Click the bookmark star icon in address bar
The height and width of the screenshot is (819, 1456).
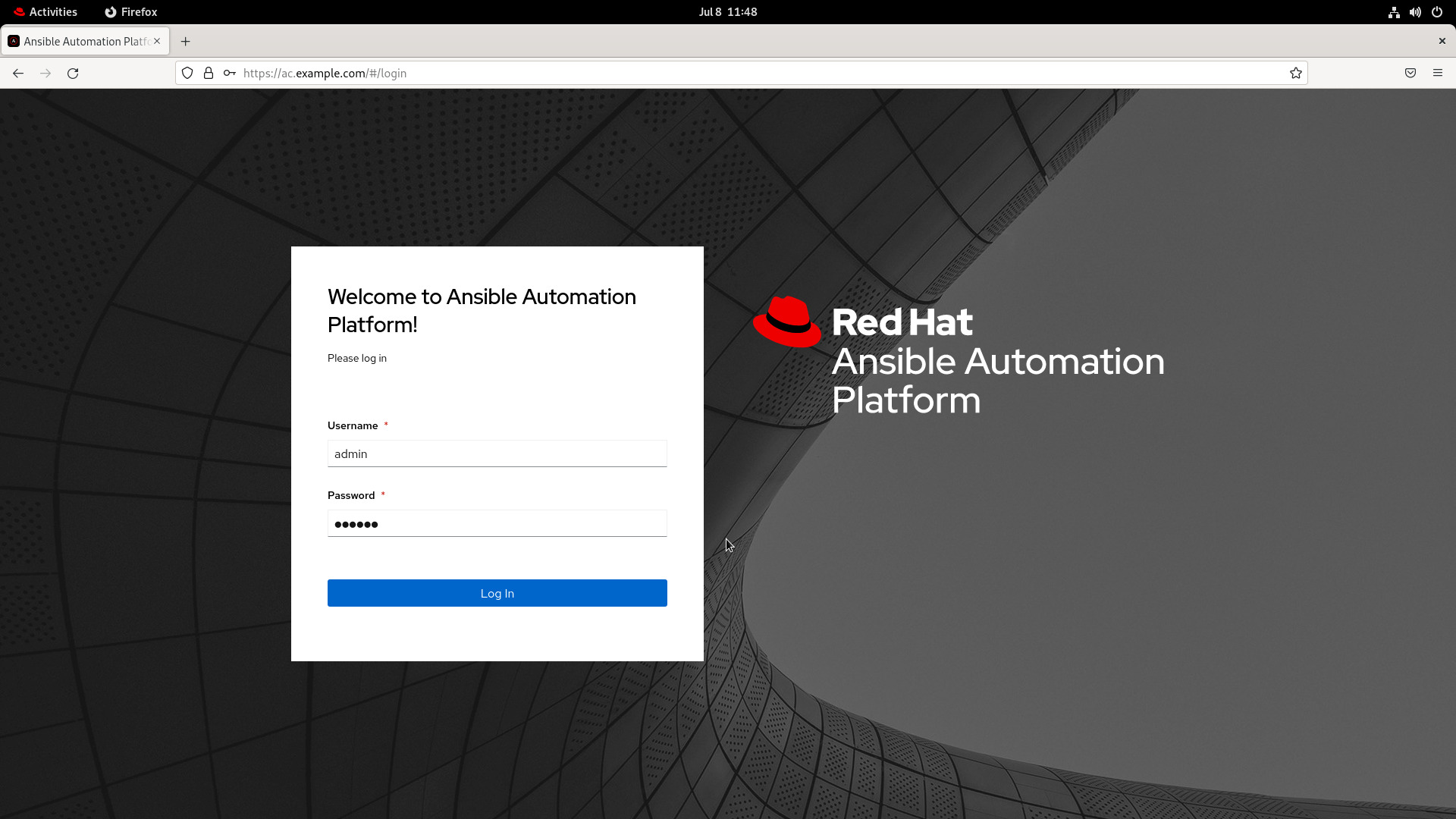[1296, 73]
